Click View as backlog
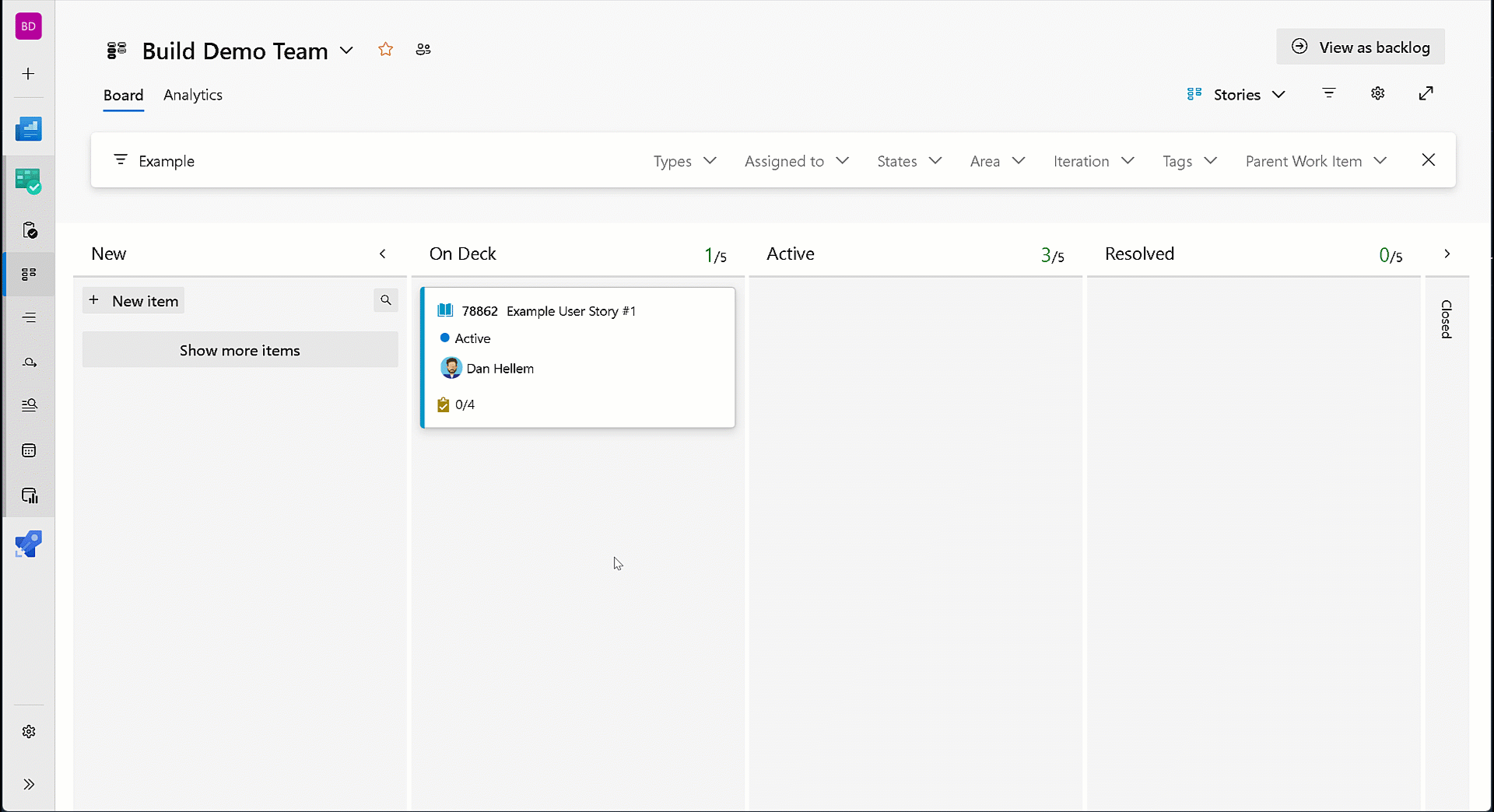The width and height of the screenshot is (1494, 812). (1360, 47)
